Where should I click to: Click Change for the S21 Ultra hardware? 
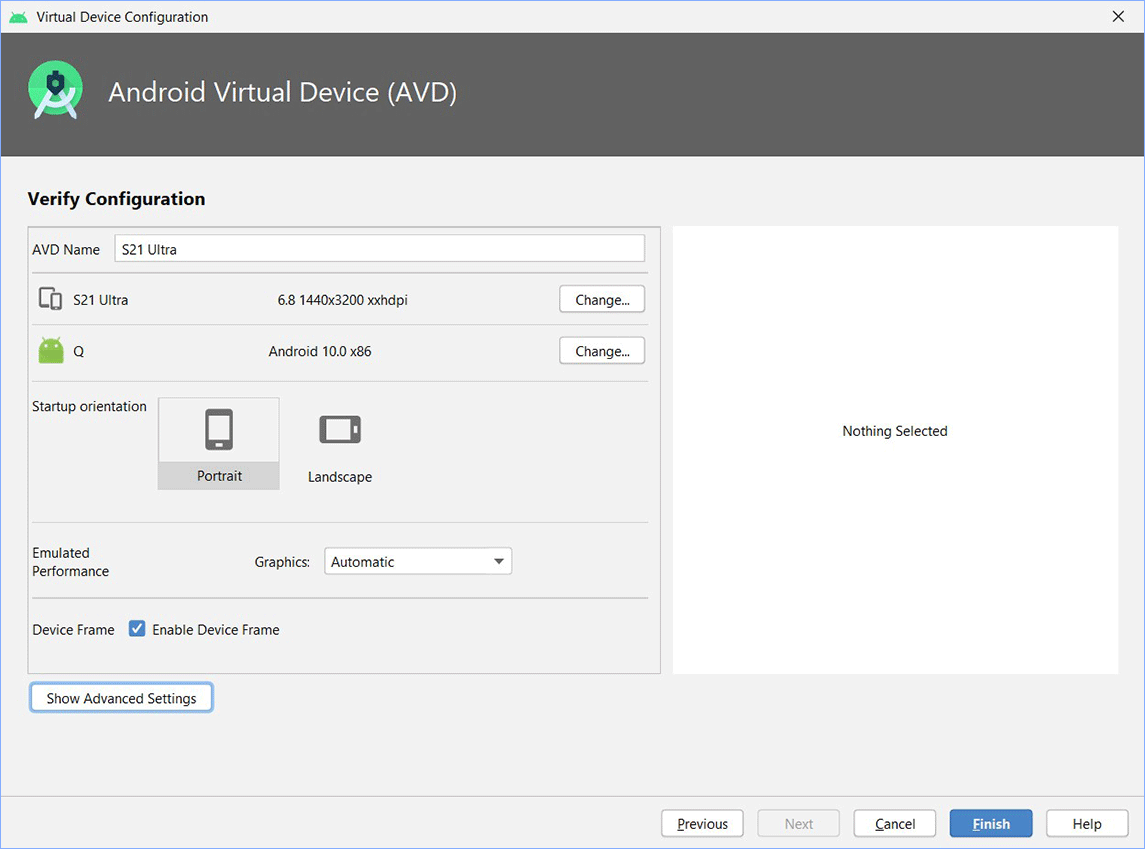pos(602,299)
